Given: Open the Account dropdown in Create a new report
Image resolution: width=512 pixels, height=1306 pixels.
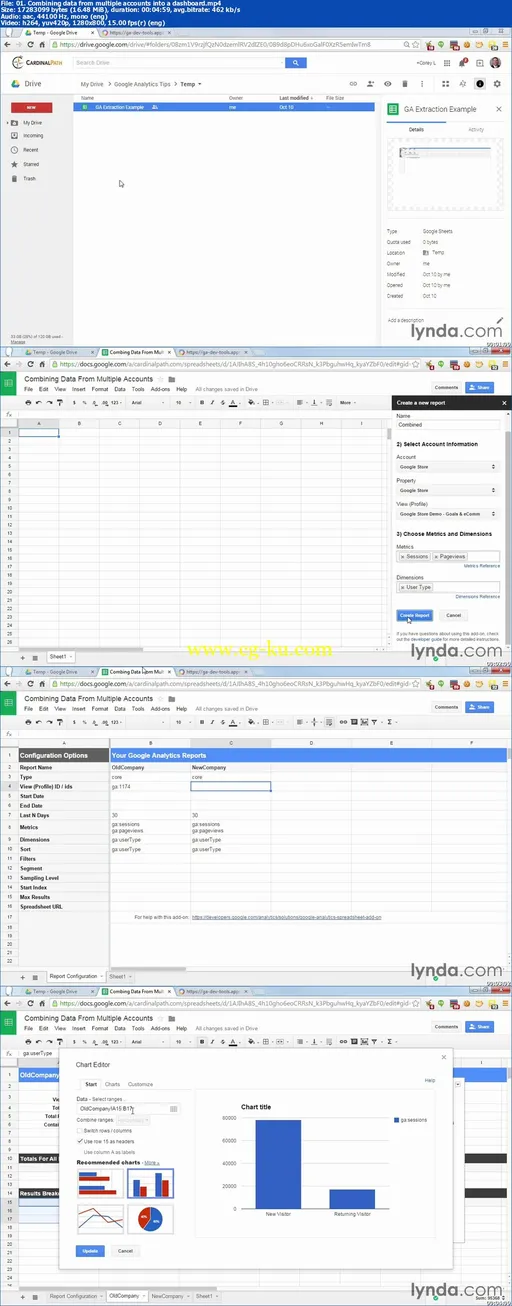Looking at the screenshot, I should (x=447, y=467).
